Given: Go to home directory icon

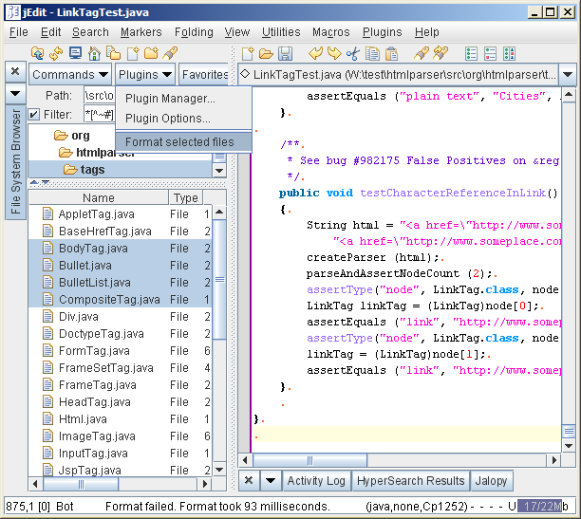Looking at the screenshot, I should (94, 54).
